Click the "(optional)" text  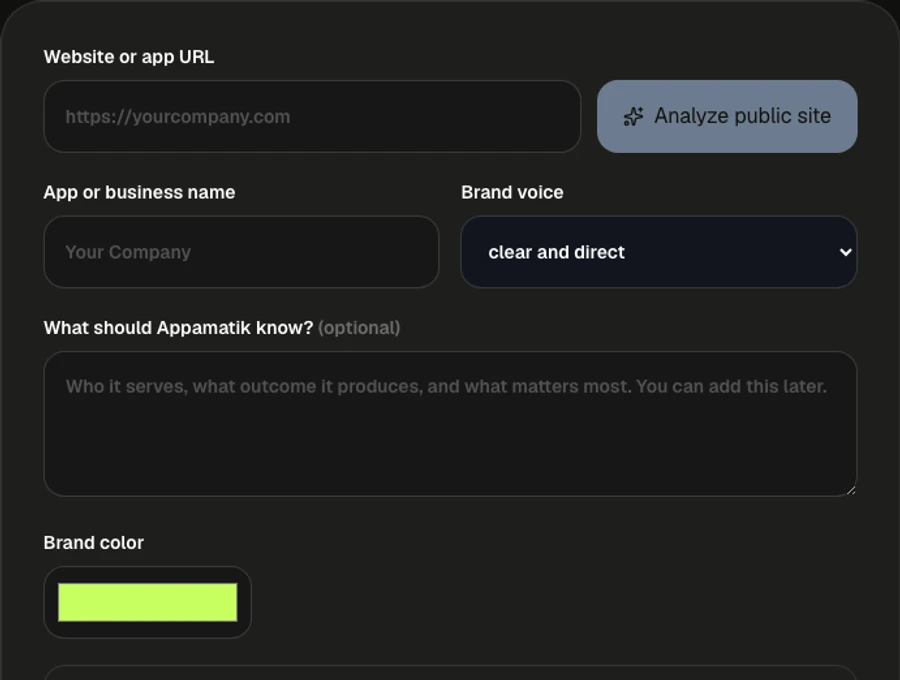[x=359, y=328]
